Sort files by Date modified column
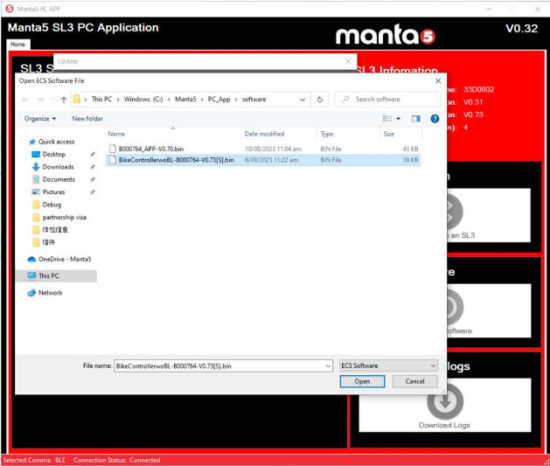The width and height of the screenshot is (550, 466). (x=280, y=134)
